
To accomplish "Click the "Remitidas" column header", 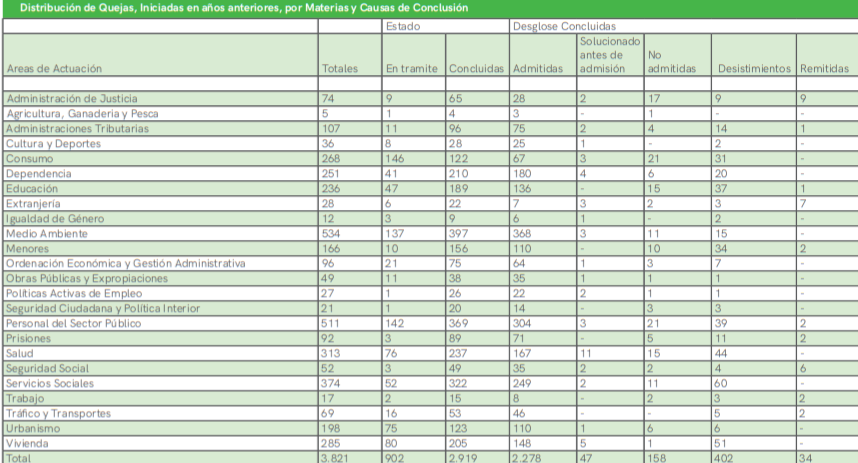I will point(824,68).
